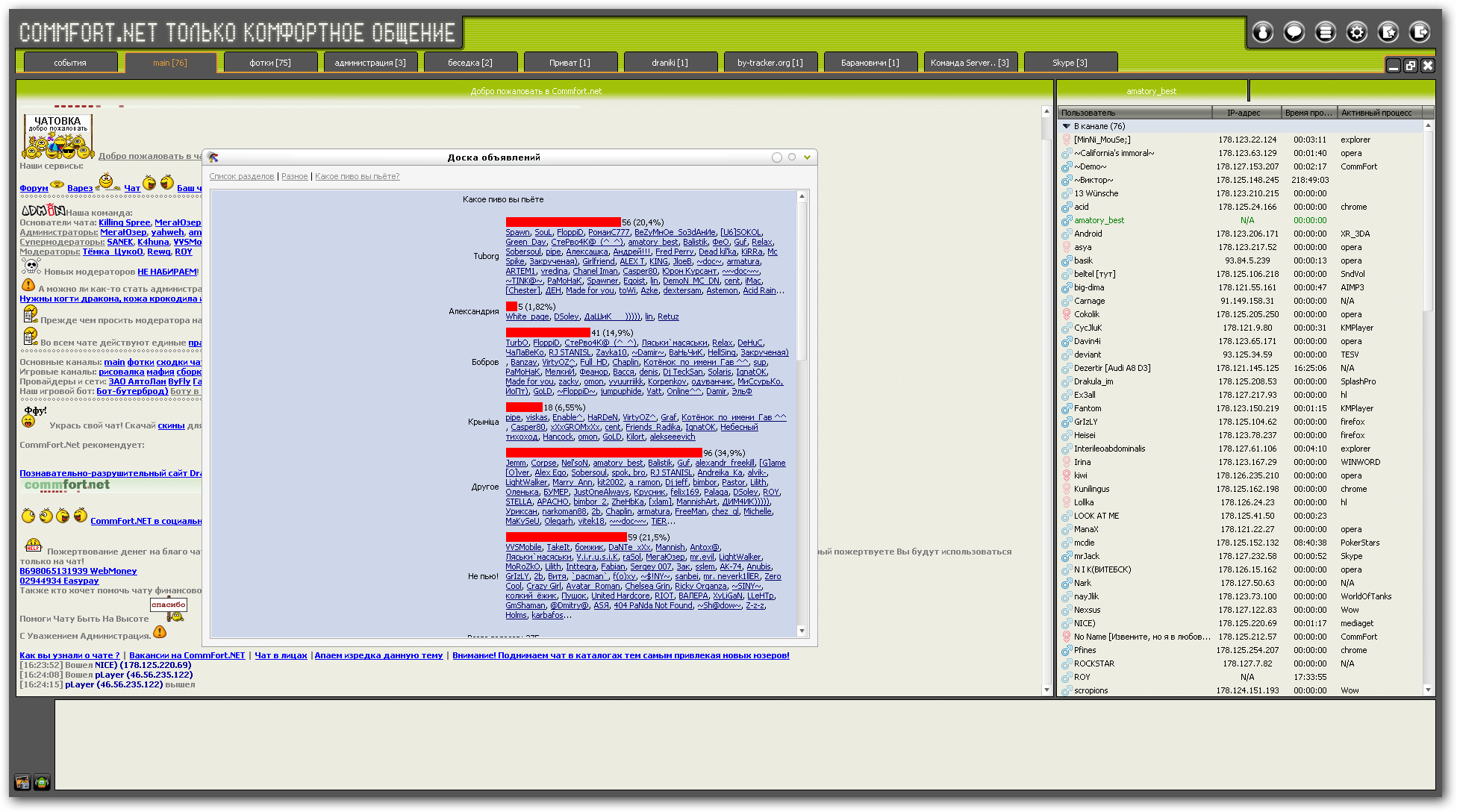Open the 'Как вы узнали о чате ?' link
The width and height of the screenshot is (1457, 812).
[x=69, y=655]
